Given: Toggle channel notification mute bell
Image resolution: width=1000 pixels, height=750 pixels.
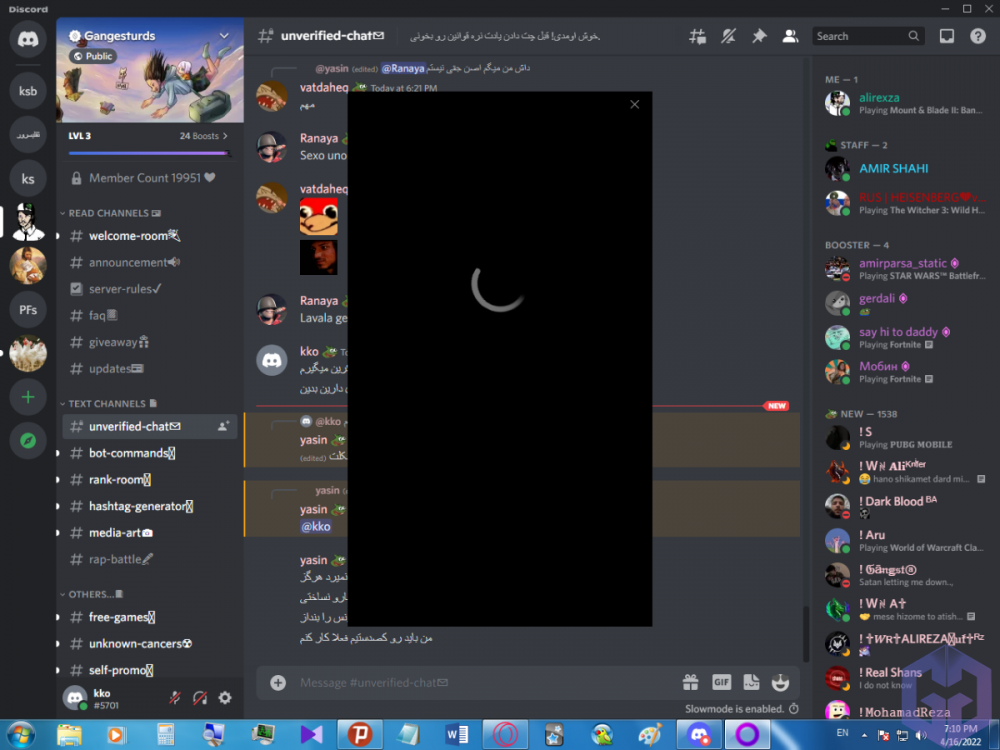Looking at the screenshot, I should (x=728, y=36).
